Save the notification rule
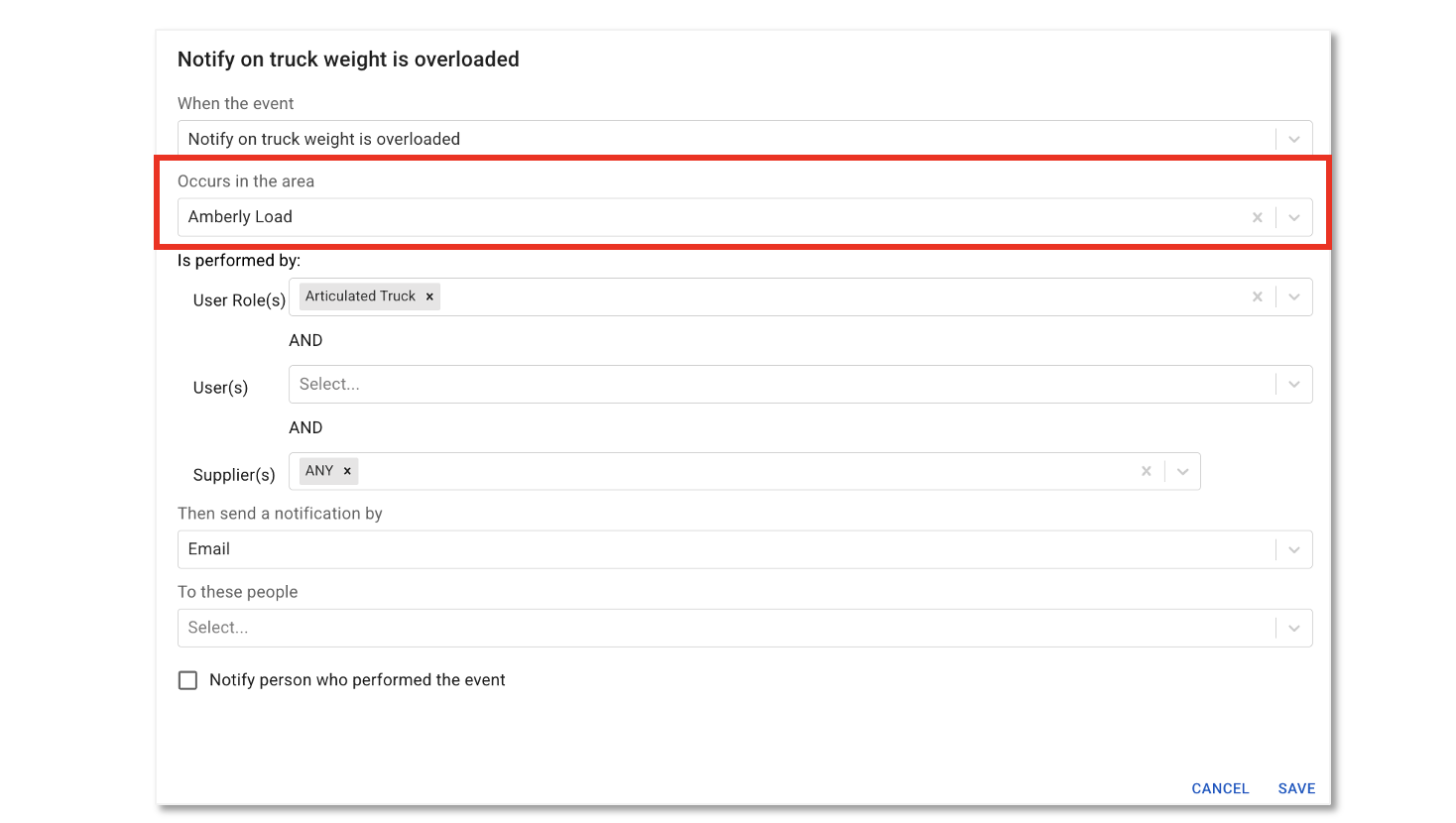 tap(1296, 788)
